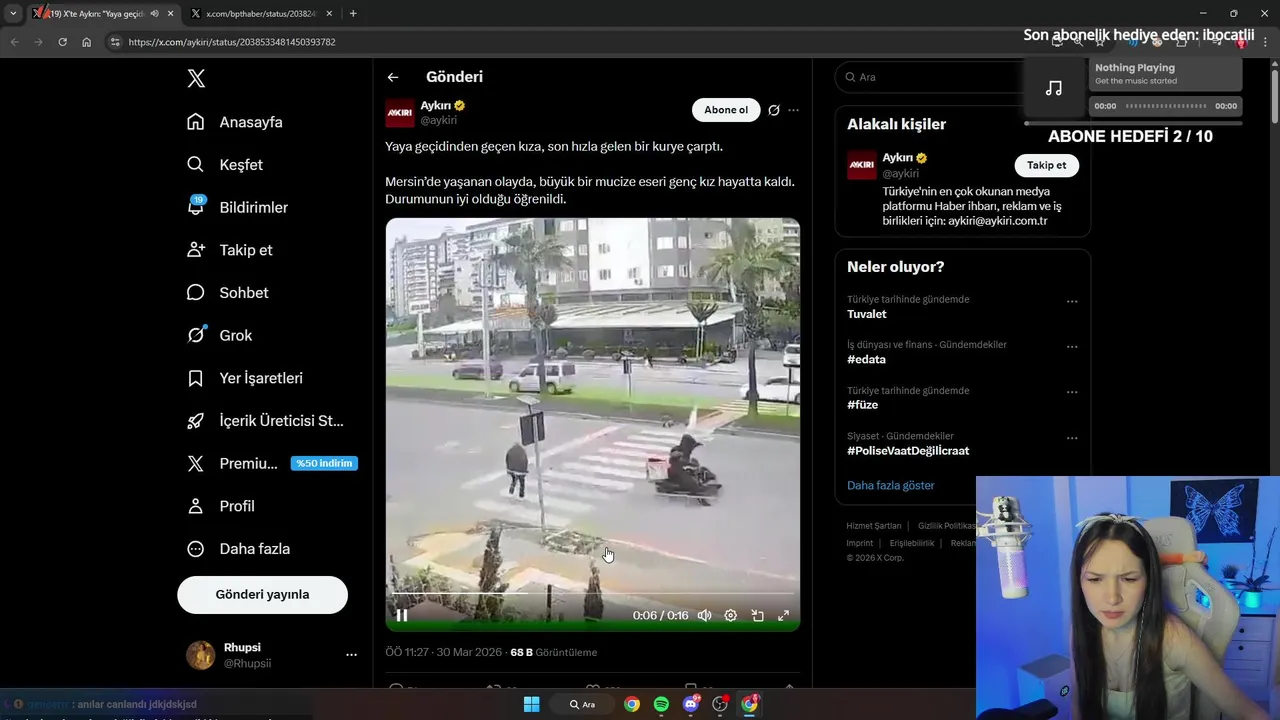Open Premium with the %50 indirim badge
The height and width of the screenshot is (720, 1280).
pos(271,463)
